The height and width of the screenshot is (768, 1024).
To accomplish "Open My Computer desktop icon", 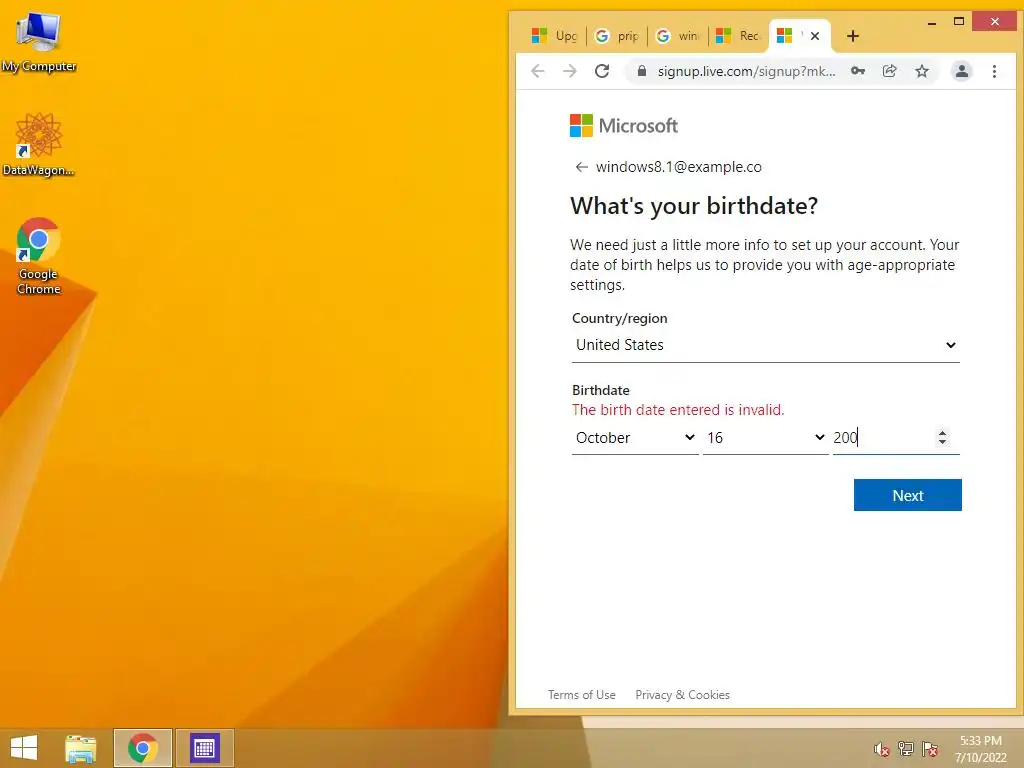I will click(x=38, y=42).
